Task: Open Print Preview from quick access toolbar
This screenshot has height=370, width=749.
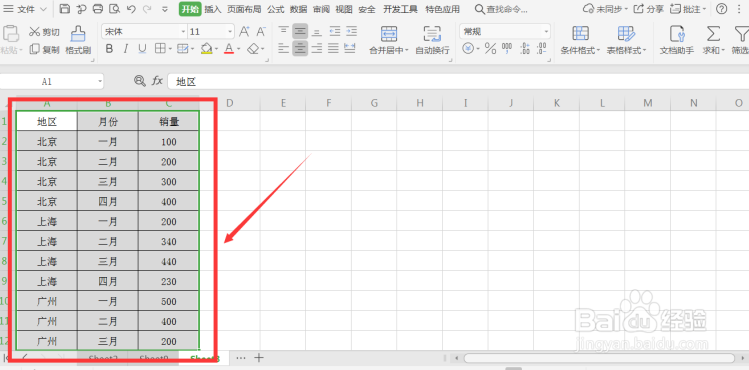Action: point(114,9)
